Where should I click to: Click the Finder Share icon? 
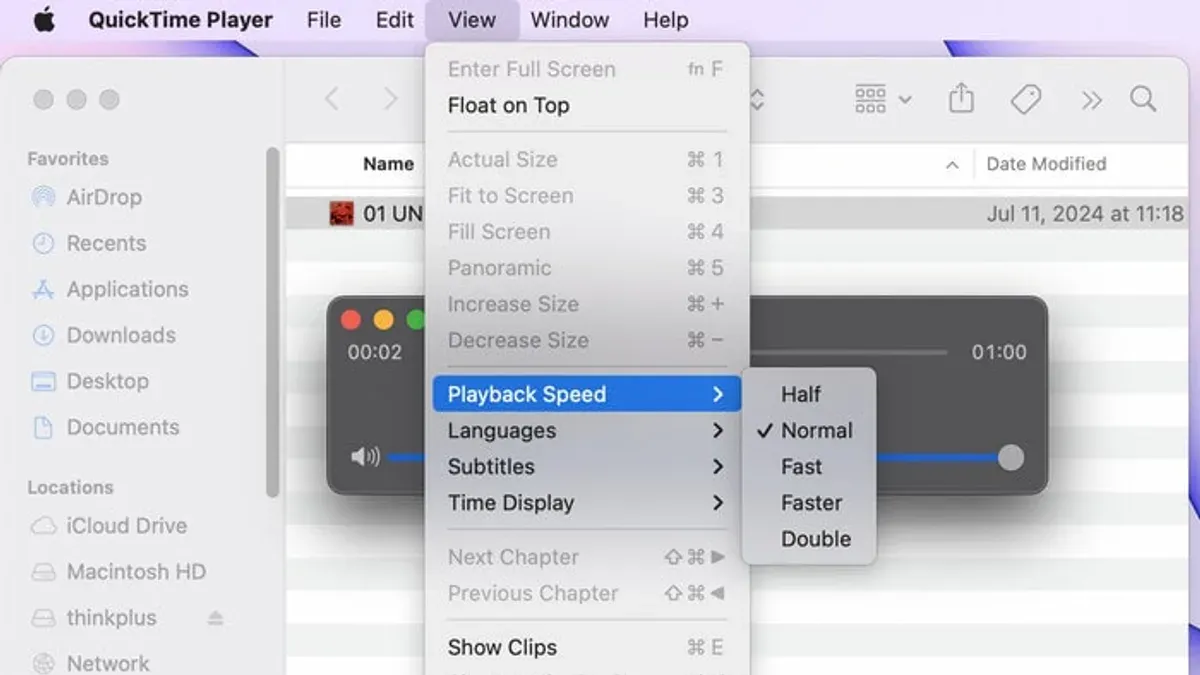[961, 99]
